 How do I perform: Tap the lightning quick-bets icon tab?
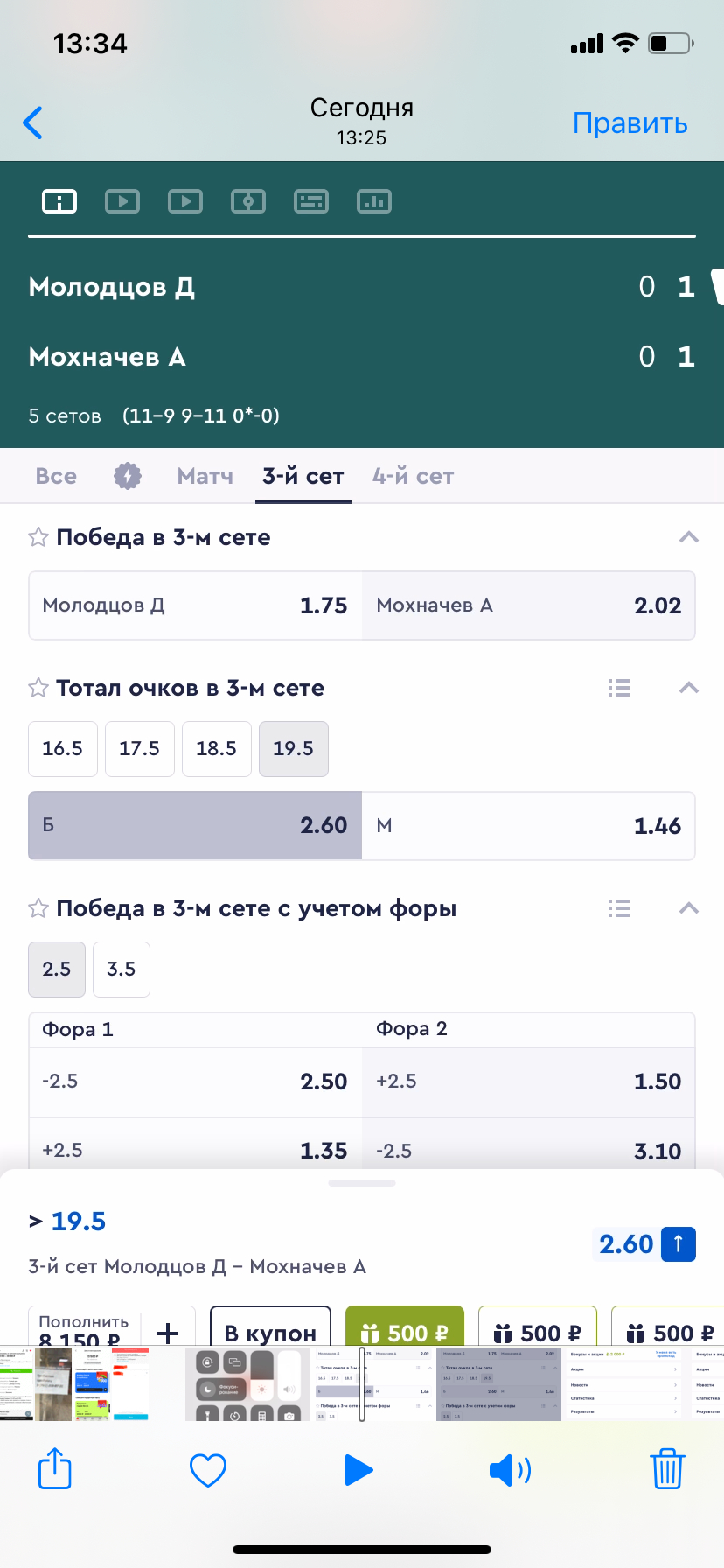click(x=128, y=476)
